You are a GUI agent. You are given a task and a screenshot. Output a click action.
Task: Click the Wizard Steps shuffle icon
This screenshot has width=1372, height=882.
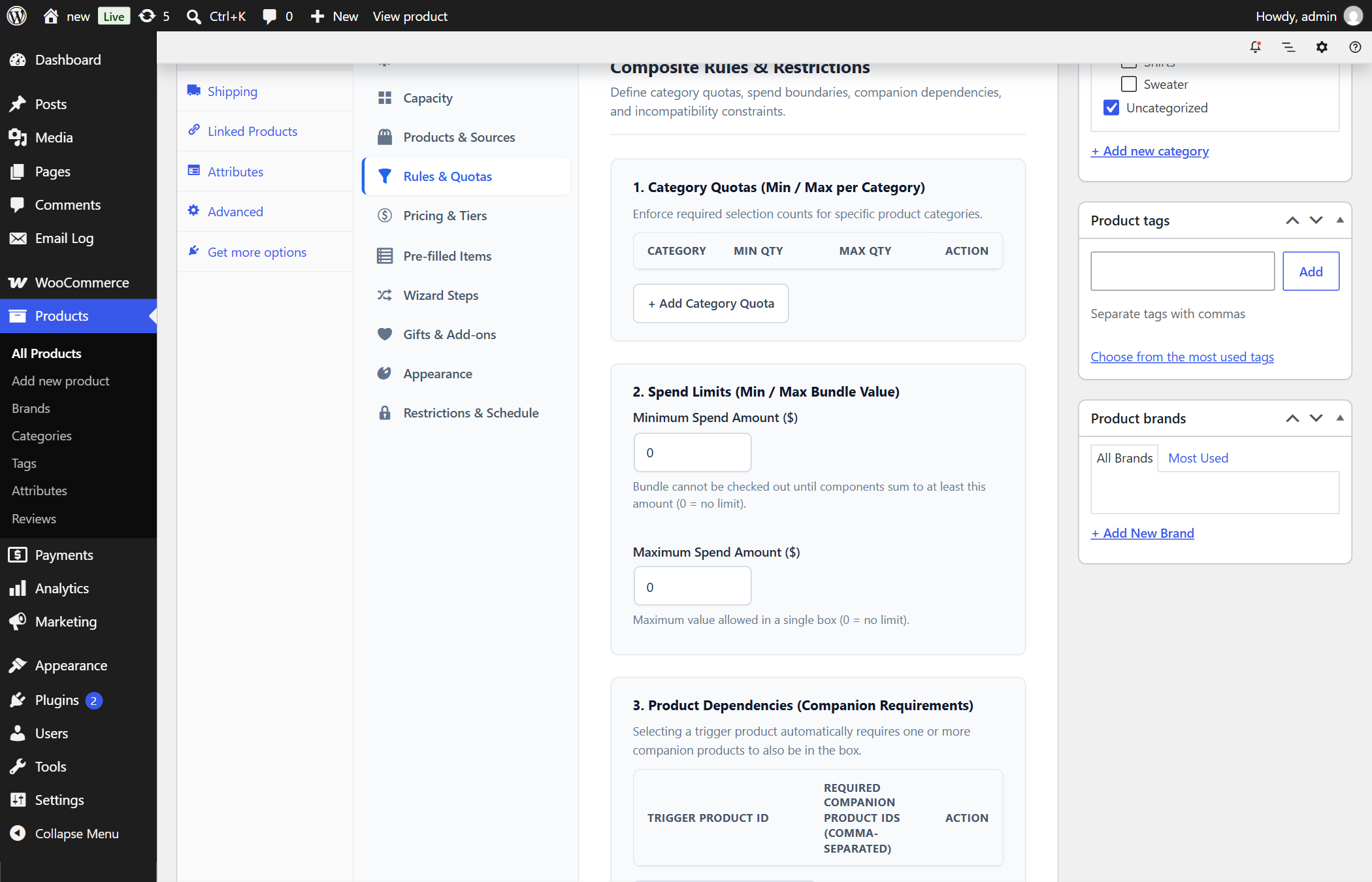[385, 295]
